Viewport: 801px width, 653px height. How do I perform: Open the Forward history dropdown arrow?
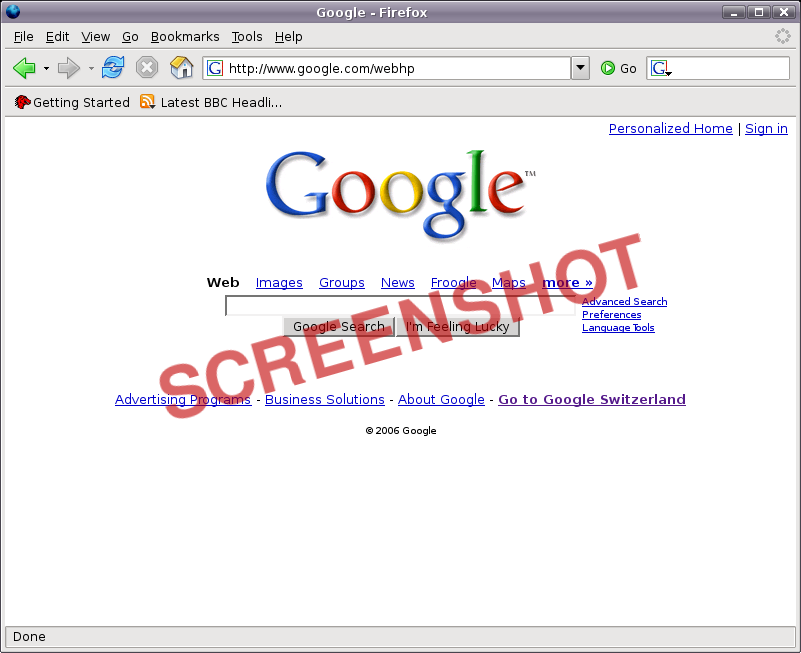click(91, 68)
